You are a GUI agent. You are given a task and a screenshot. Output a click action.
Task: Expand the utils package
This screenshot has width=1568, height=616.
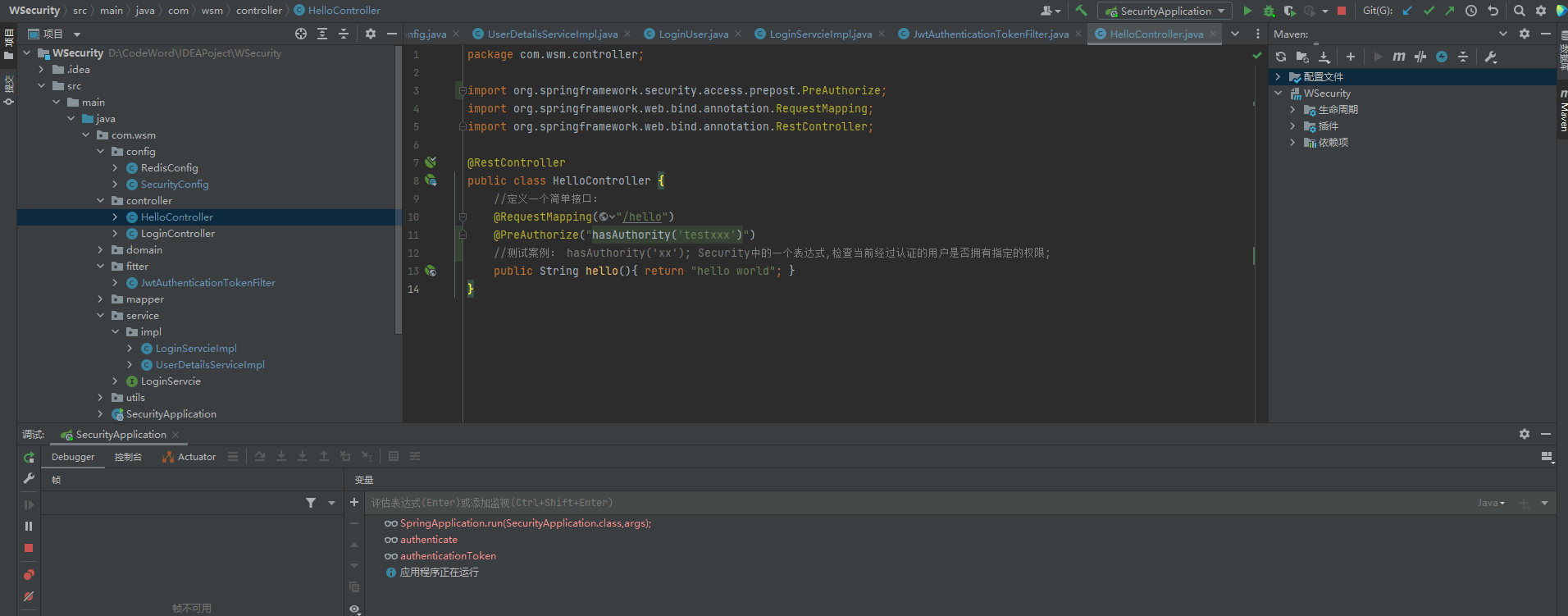tap(101, 398)
